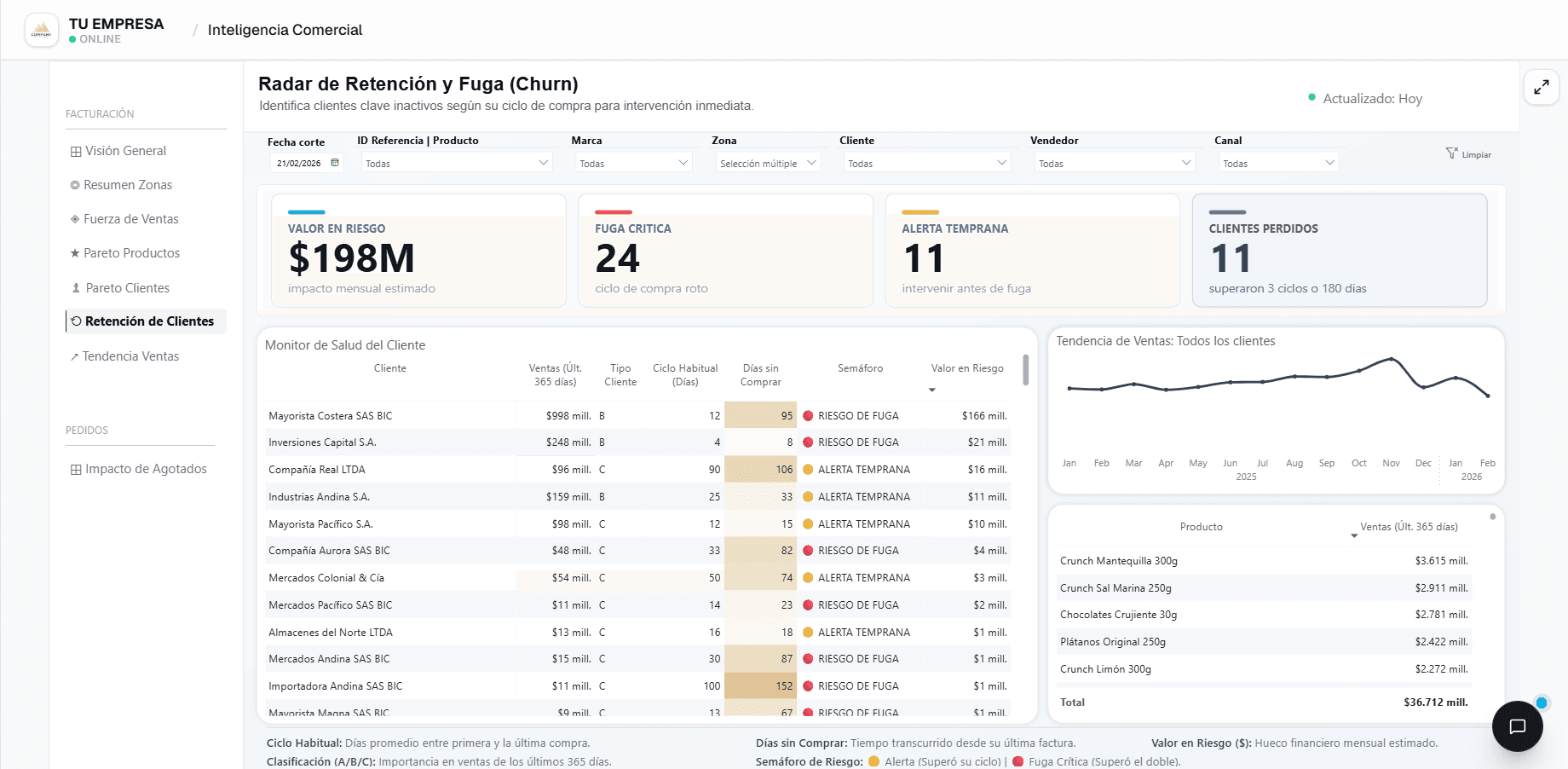Click the client table vertical scrollbar

click(x=1026, y=370)
